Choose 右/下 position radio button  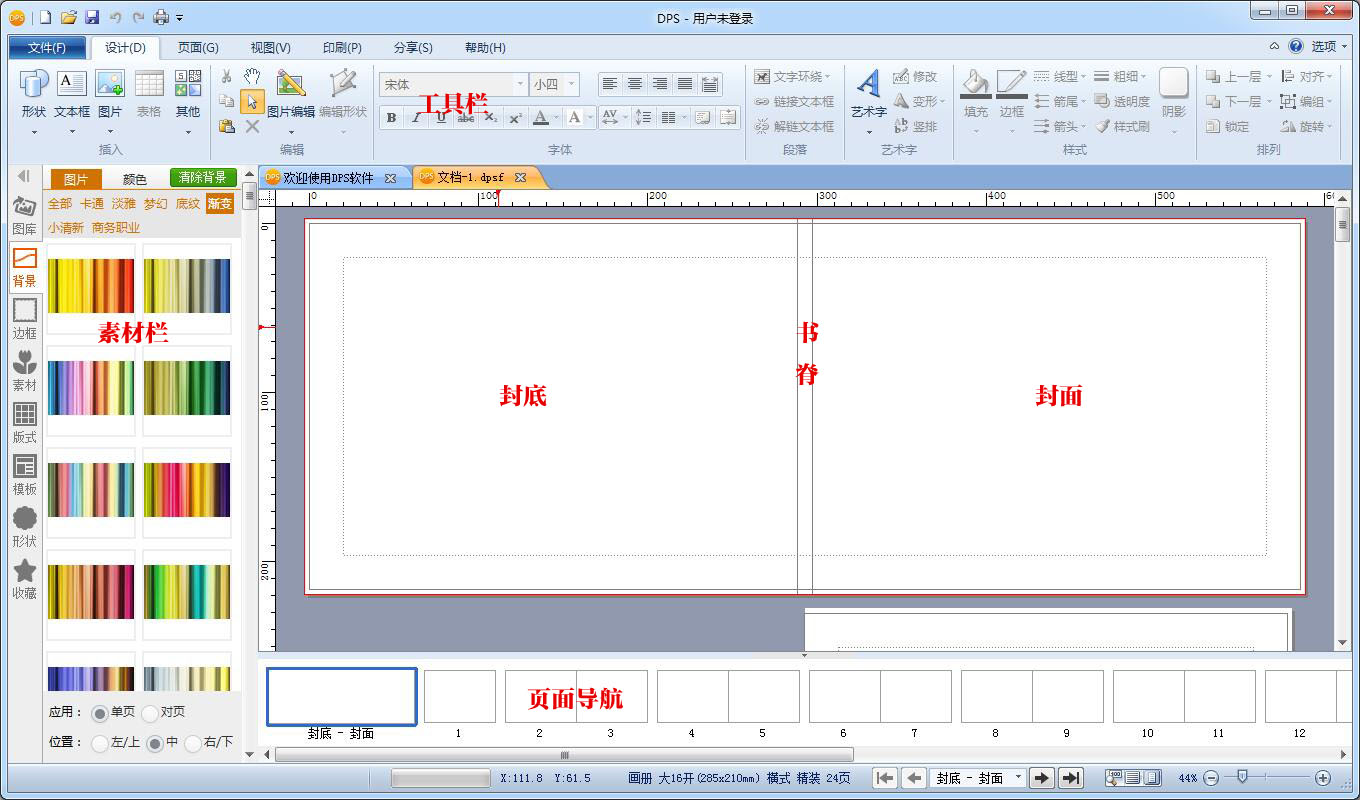coord(209,743)
